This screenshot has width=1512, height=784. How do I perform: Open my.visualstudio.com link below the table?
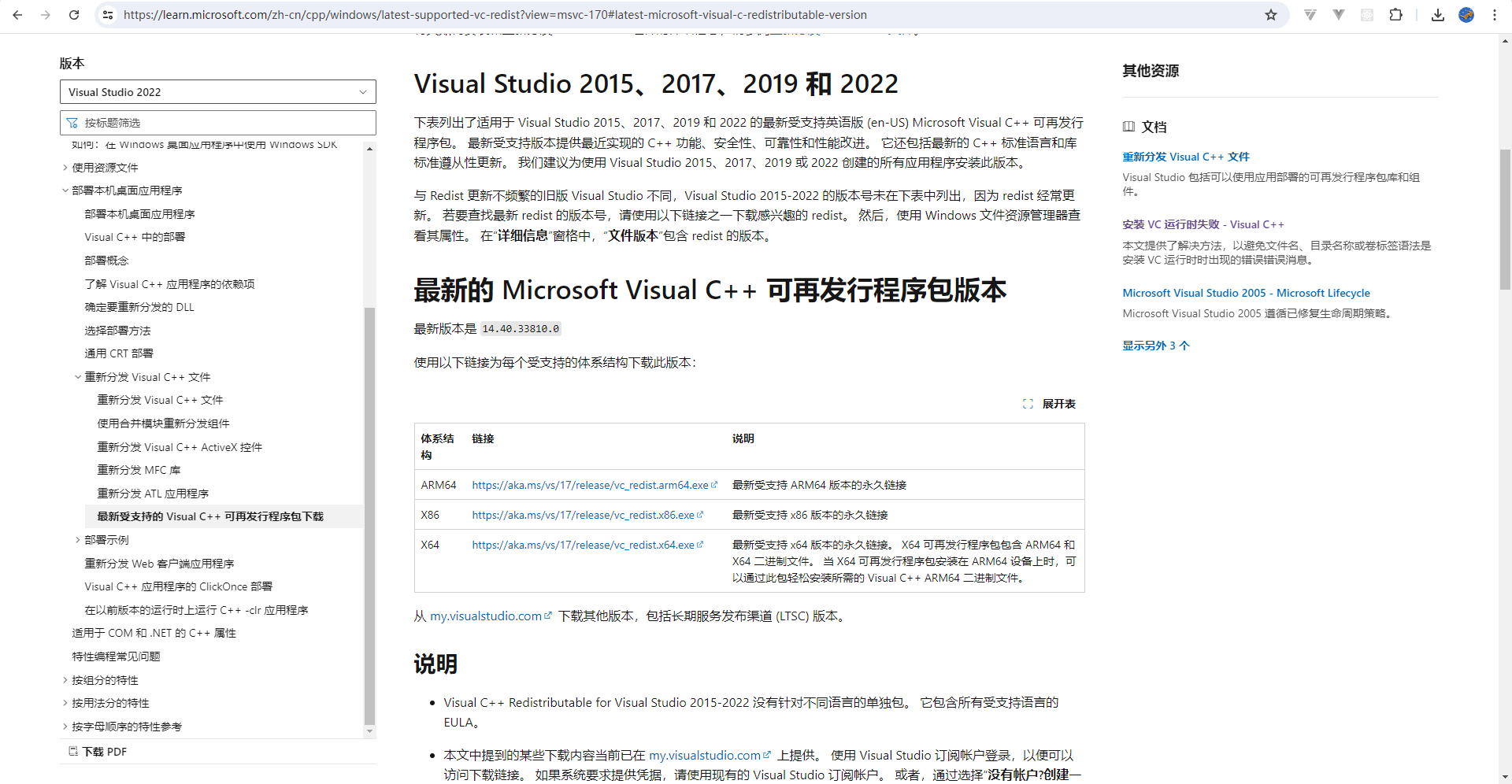point(491,616)
